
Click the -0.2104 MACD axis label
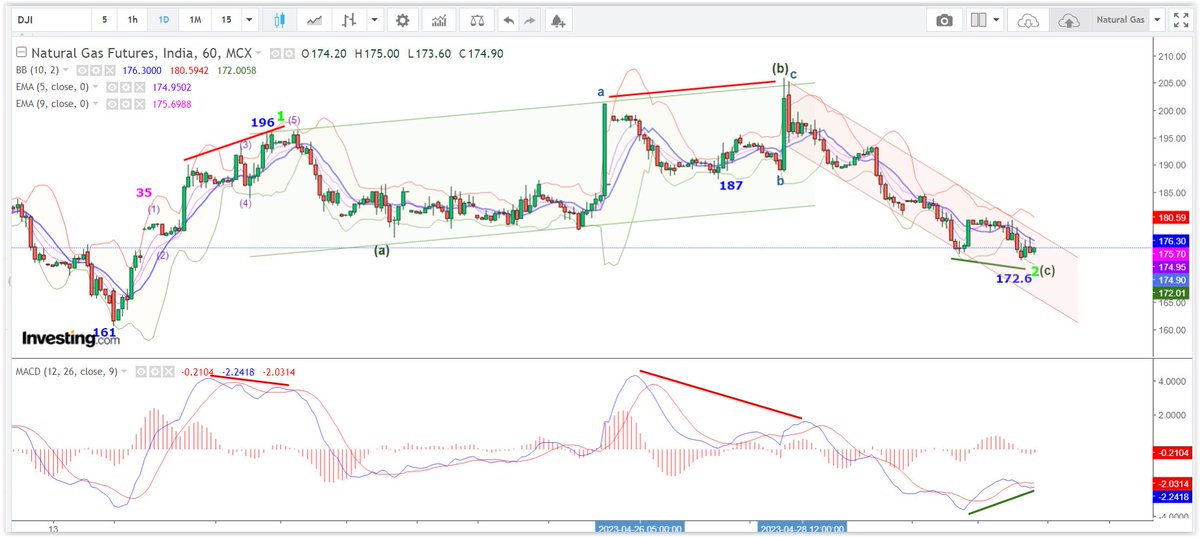1171,453
